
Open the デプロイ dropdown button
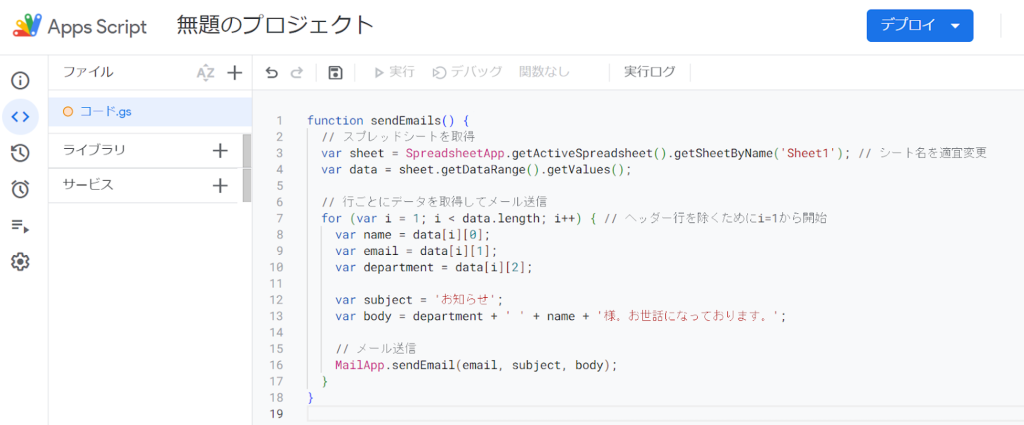coord(919,26)
